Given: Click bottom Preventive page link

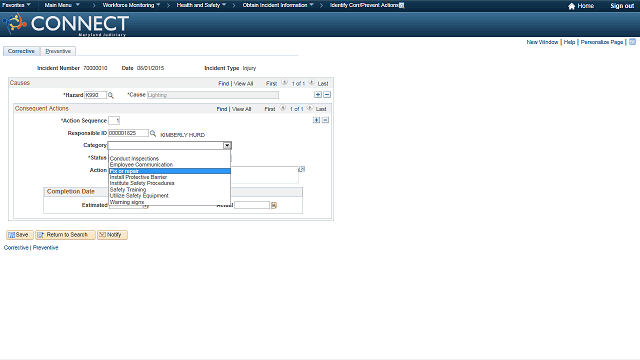Looking at the screenshot, I should tap(45, 248).
